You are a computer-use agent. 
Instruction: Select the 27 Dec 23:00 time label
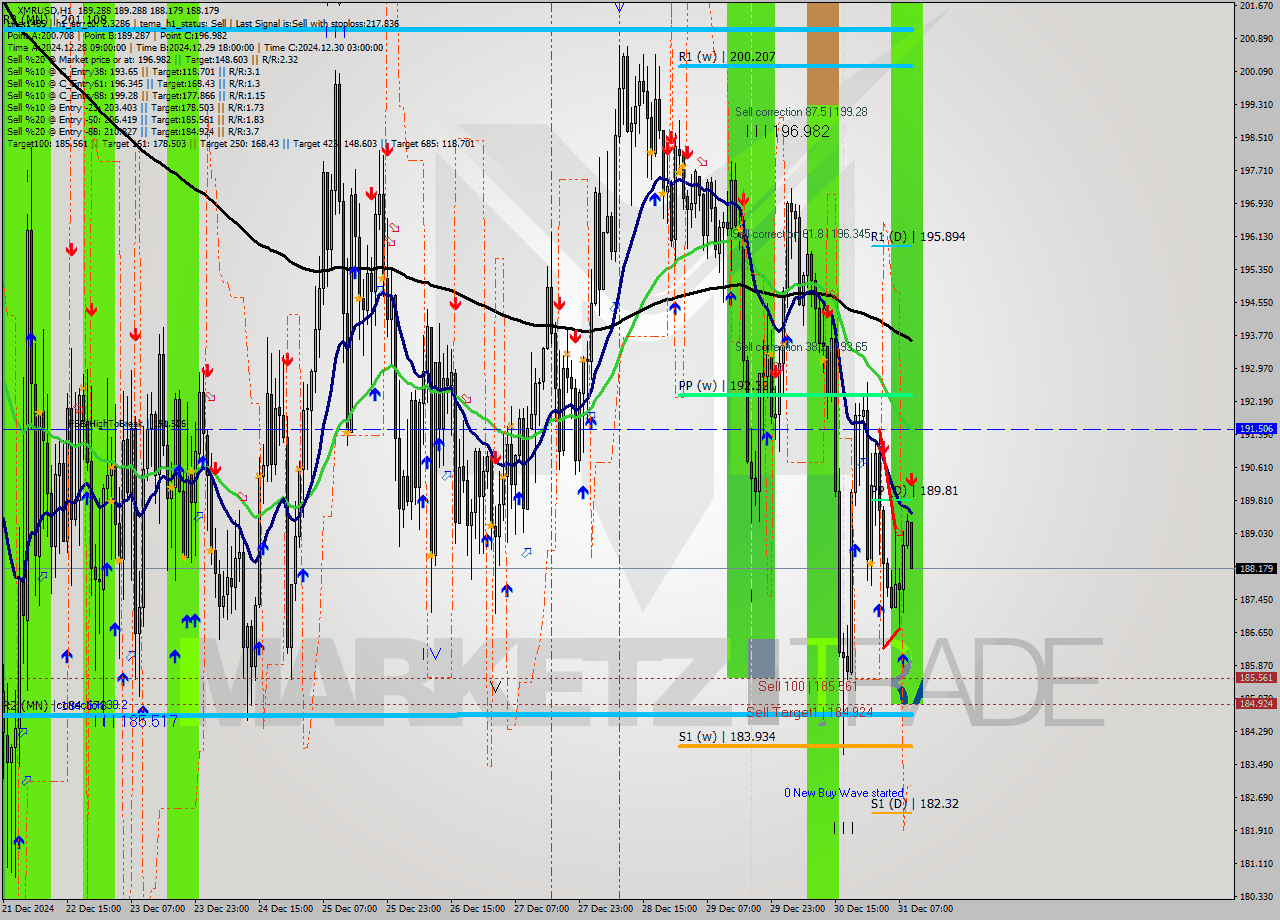click(x=606, y=909)
